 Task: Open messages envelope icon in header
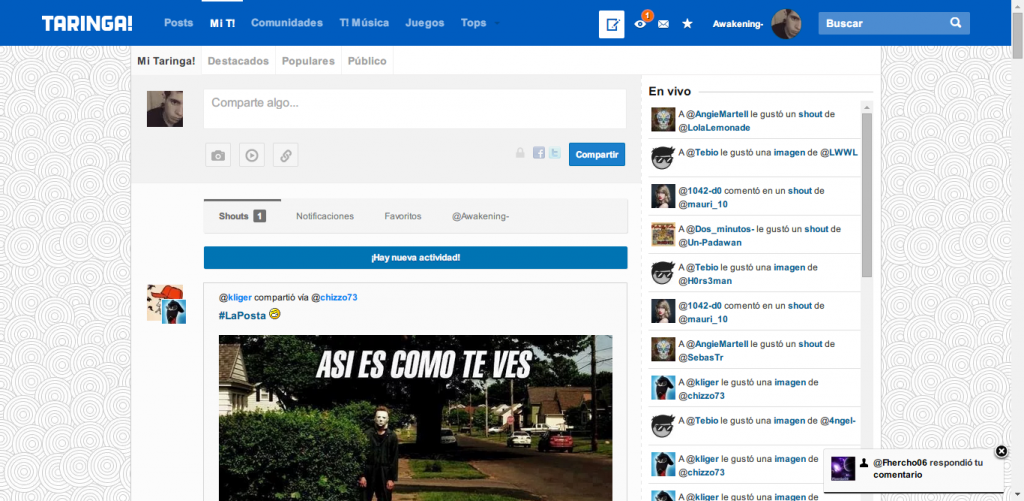coord(664,24)
